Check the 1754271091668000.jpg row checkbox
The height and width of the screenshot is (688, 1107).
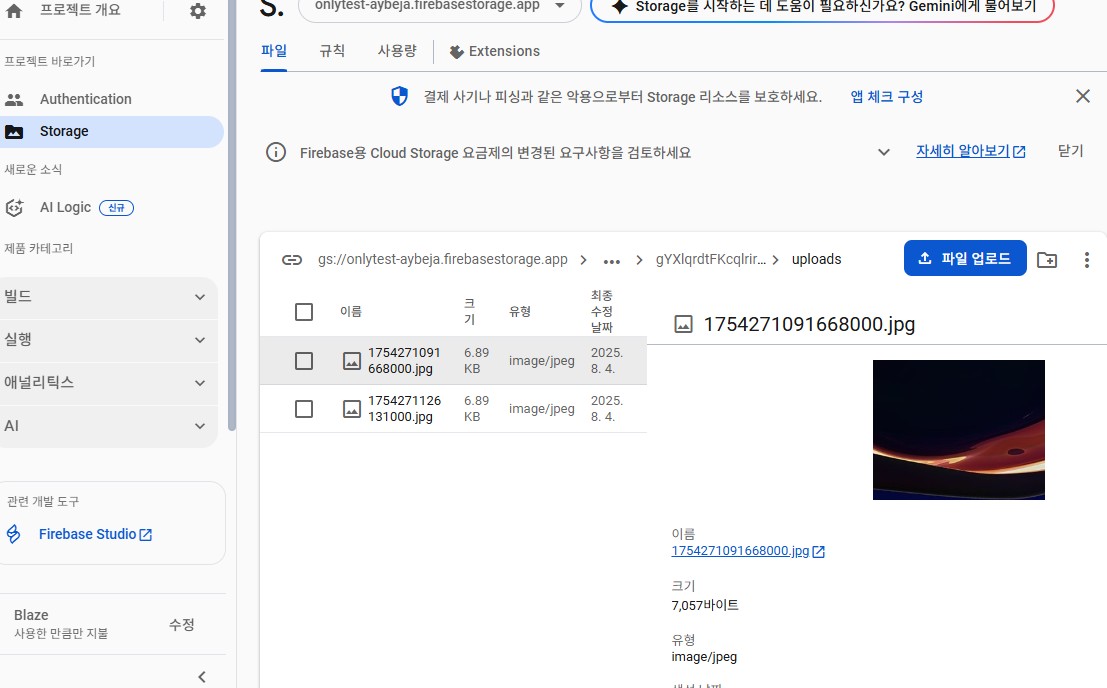pos(304,361)
